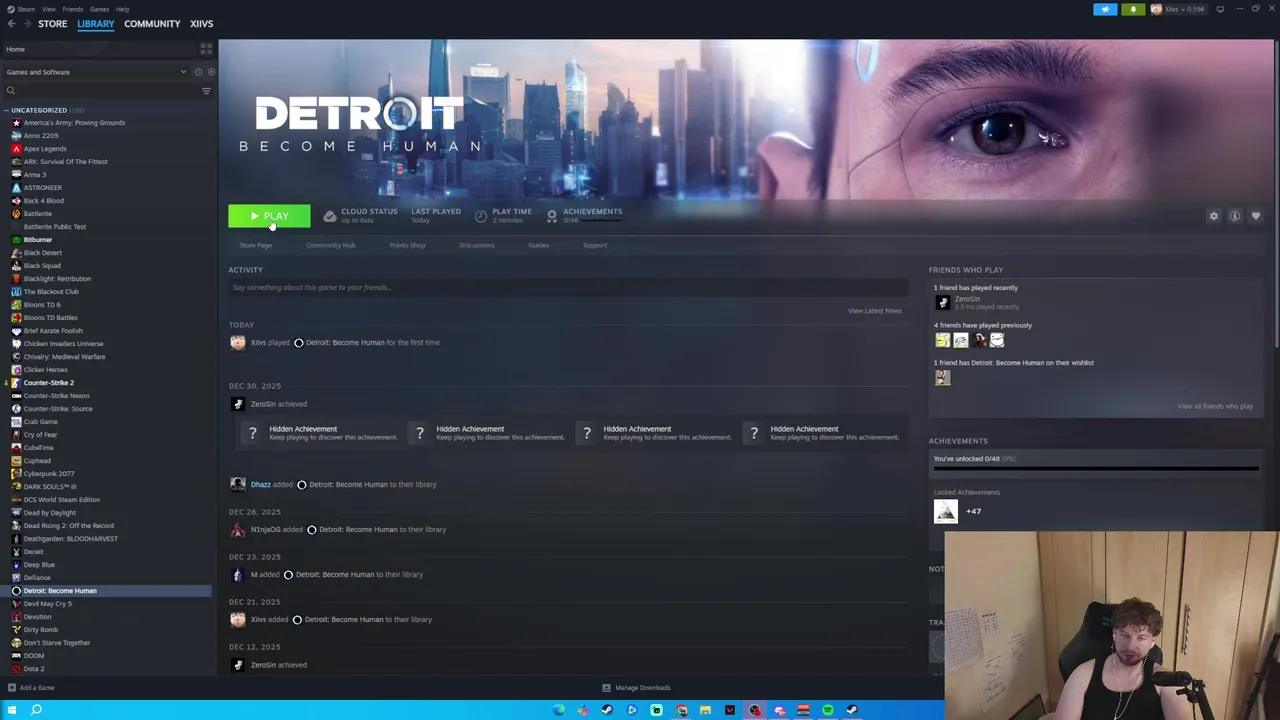Click the Windows taskbar search icon
1280x720 pixels.
click(36, 710)
